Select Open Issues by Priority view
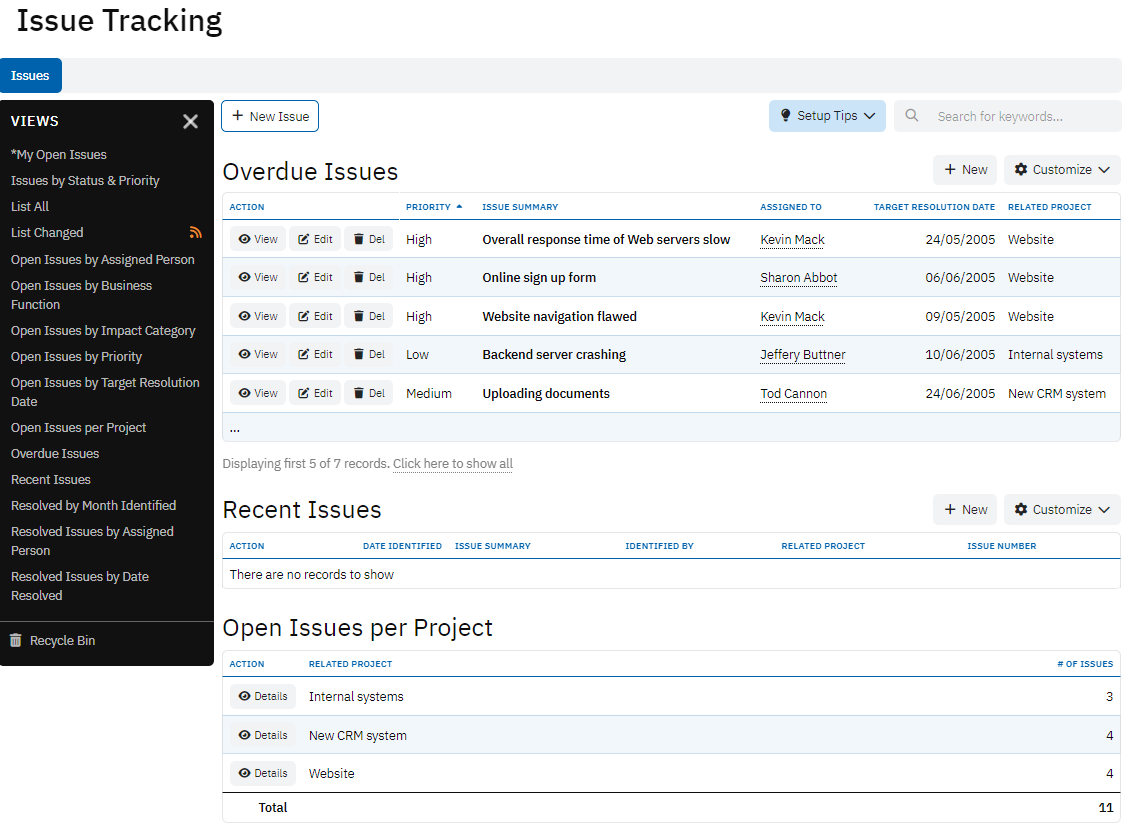Image resolution: width=1126 pixels, height=838 pixels. tap(76, 357)
